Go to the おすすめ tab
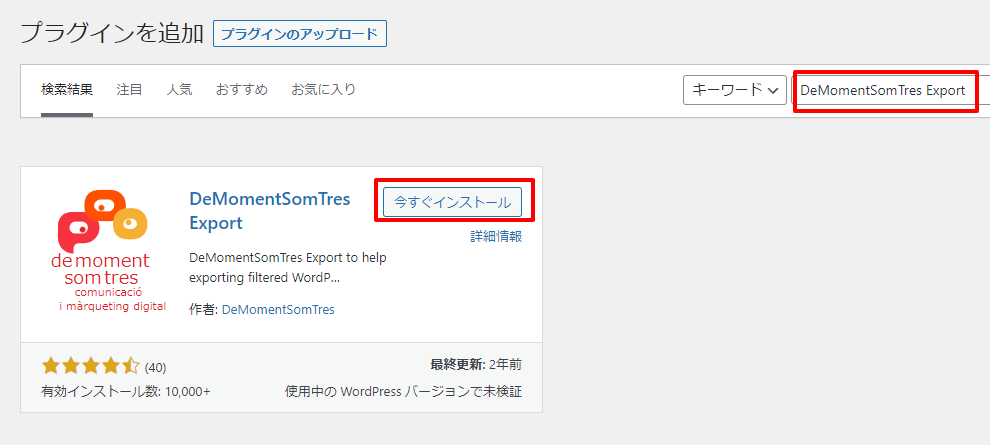The image size is (990, 445). click(242, 90)
